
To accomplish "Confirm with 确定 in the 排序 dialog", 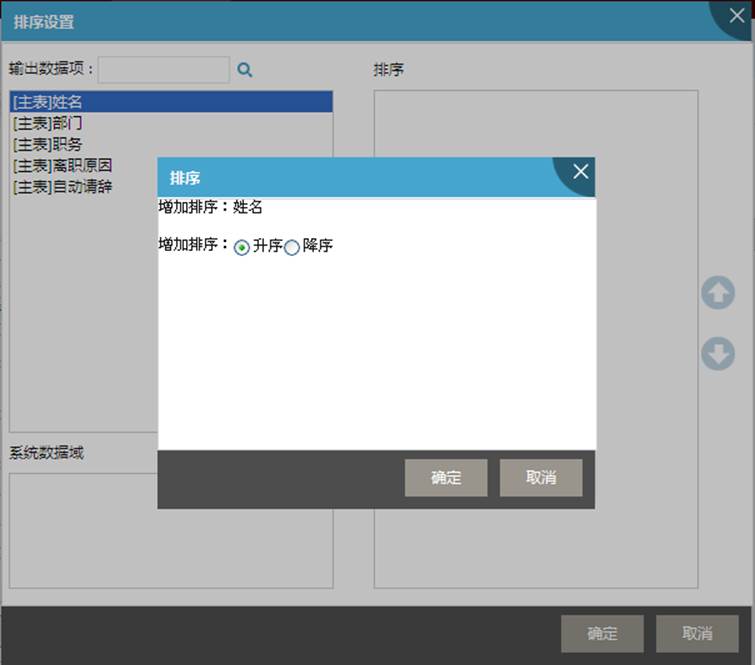I will point(446,478).
